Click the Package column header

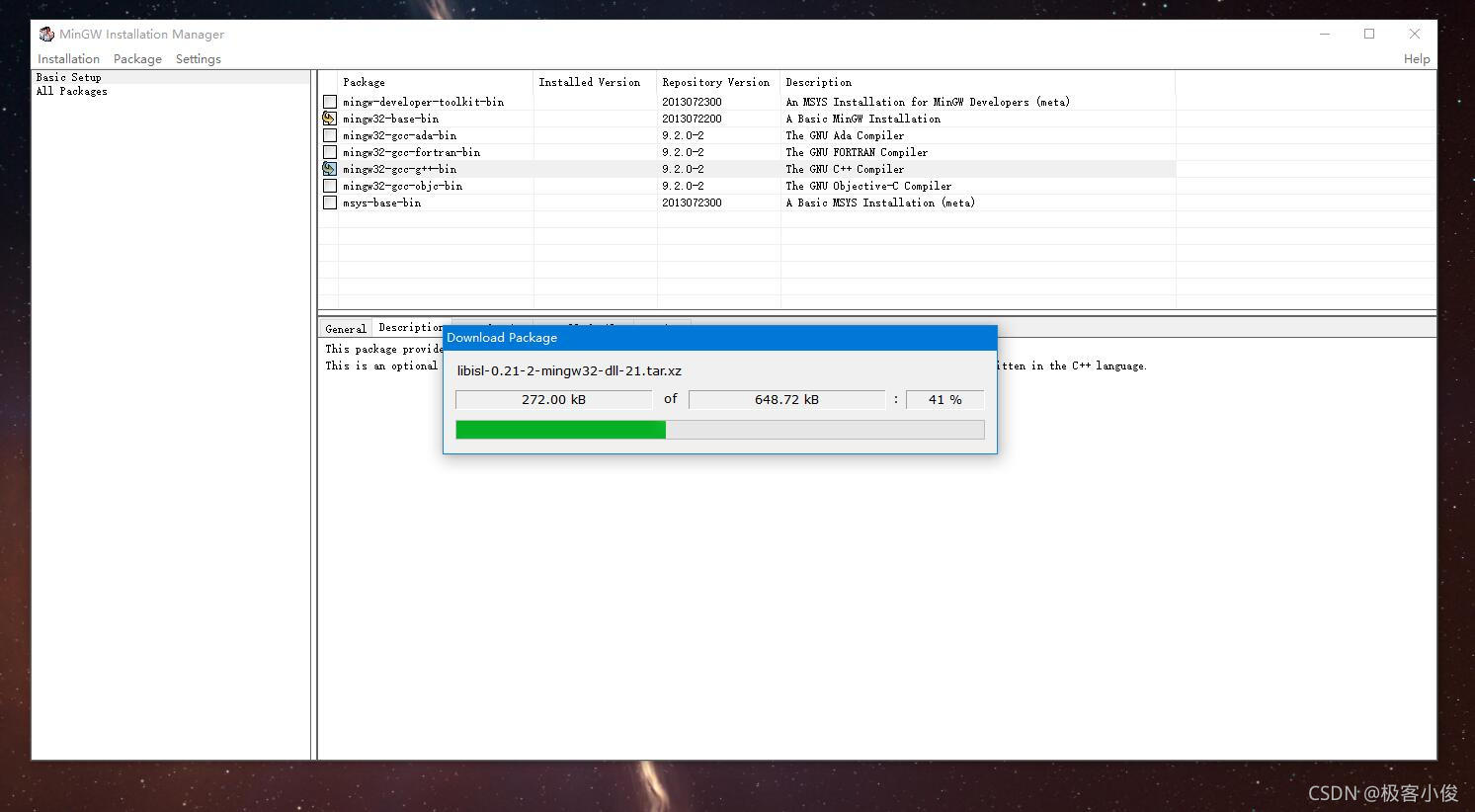[436, 82]
